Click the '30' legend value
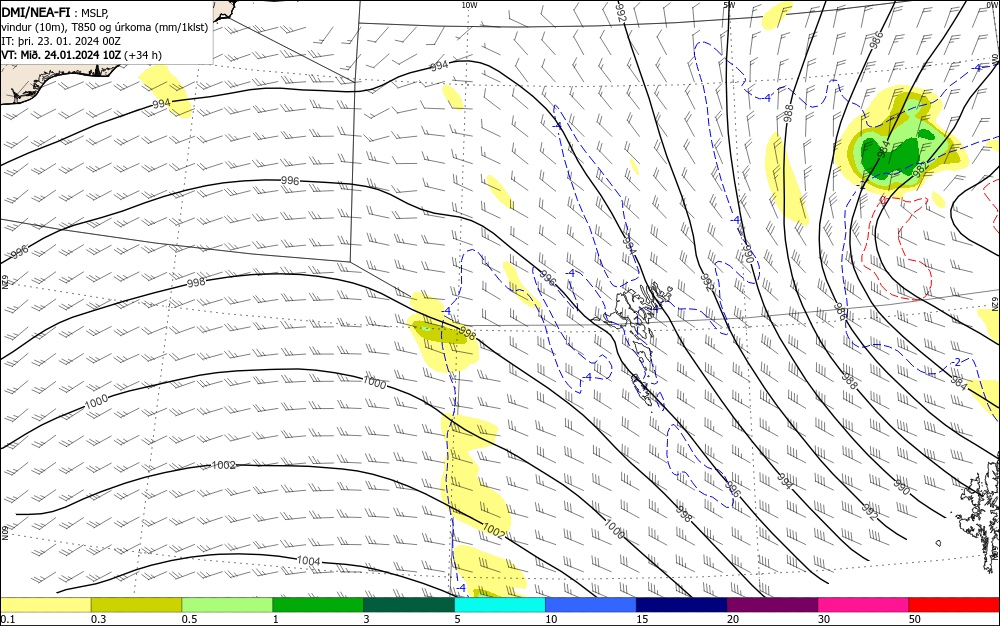 pos(824,619)
